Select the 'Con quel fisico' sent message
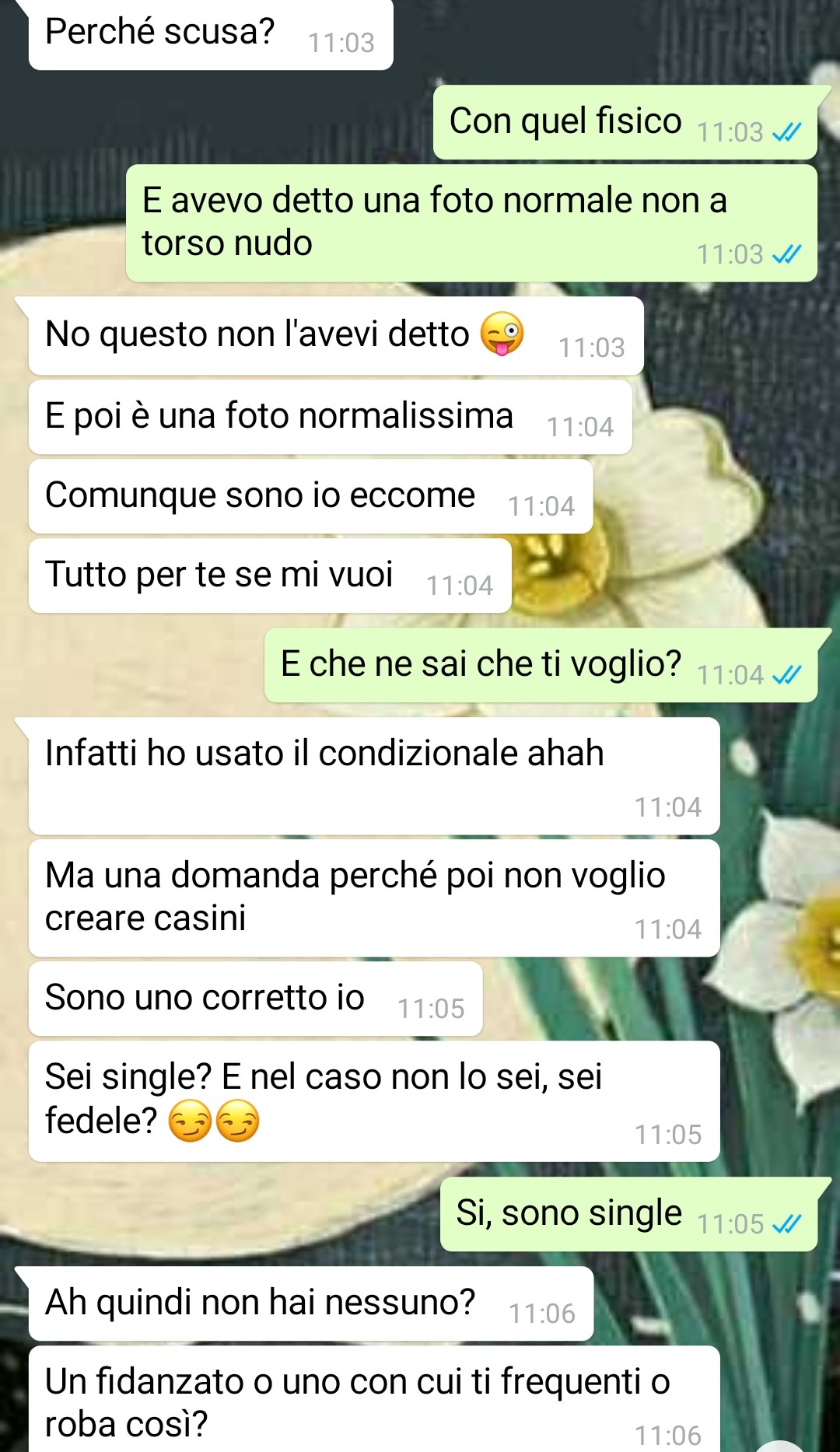 pos(625,122)
